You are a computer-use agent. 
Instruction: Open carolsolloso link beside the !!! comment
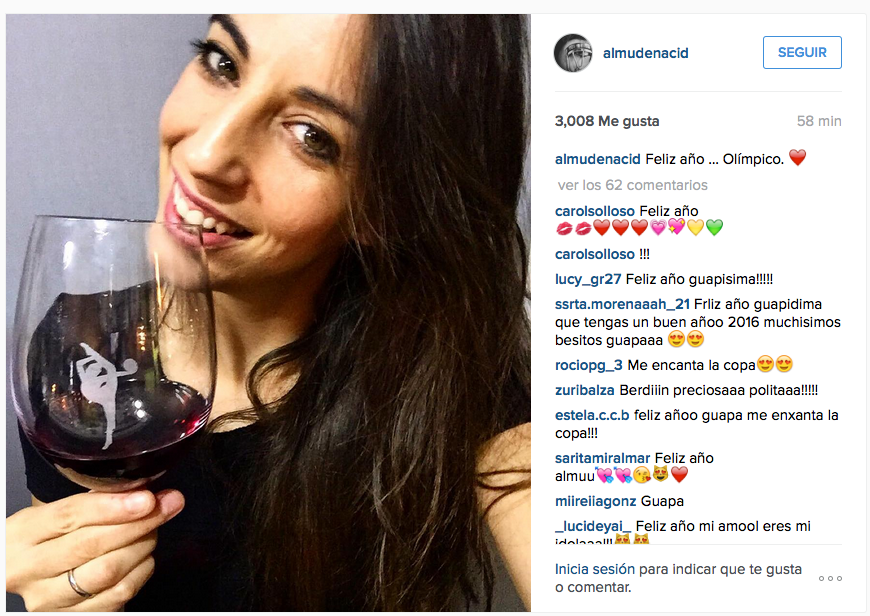[594, 254]
